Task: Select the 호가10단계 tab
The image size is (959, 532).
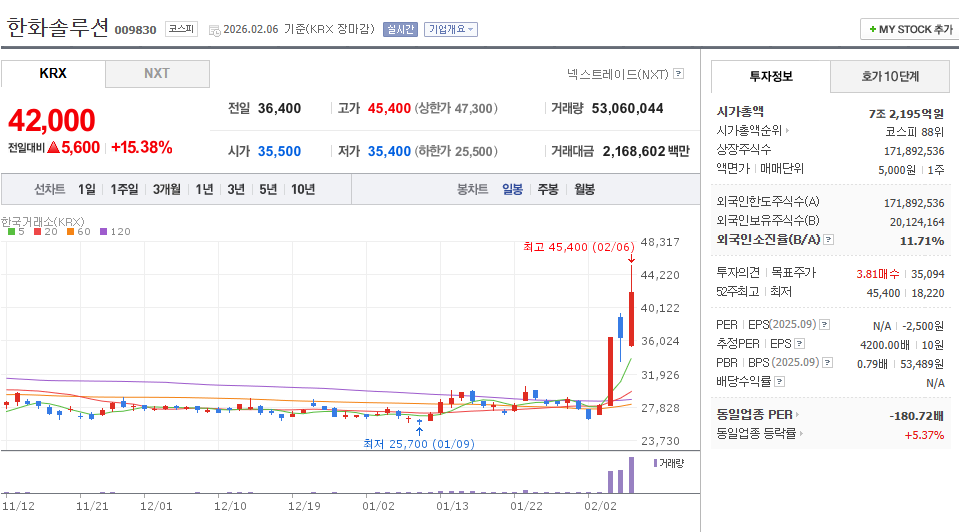Action: pyautogui.click(x=890, y=76)
